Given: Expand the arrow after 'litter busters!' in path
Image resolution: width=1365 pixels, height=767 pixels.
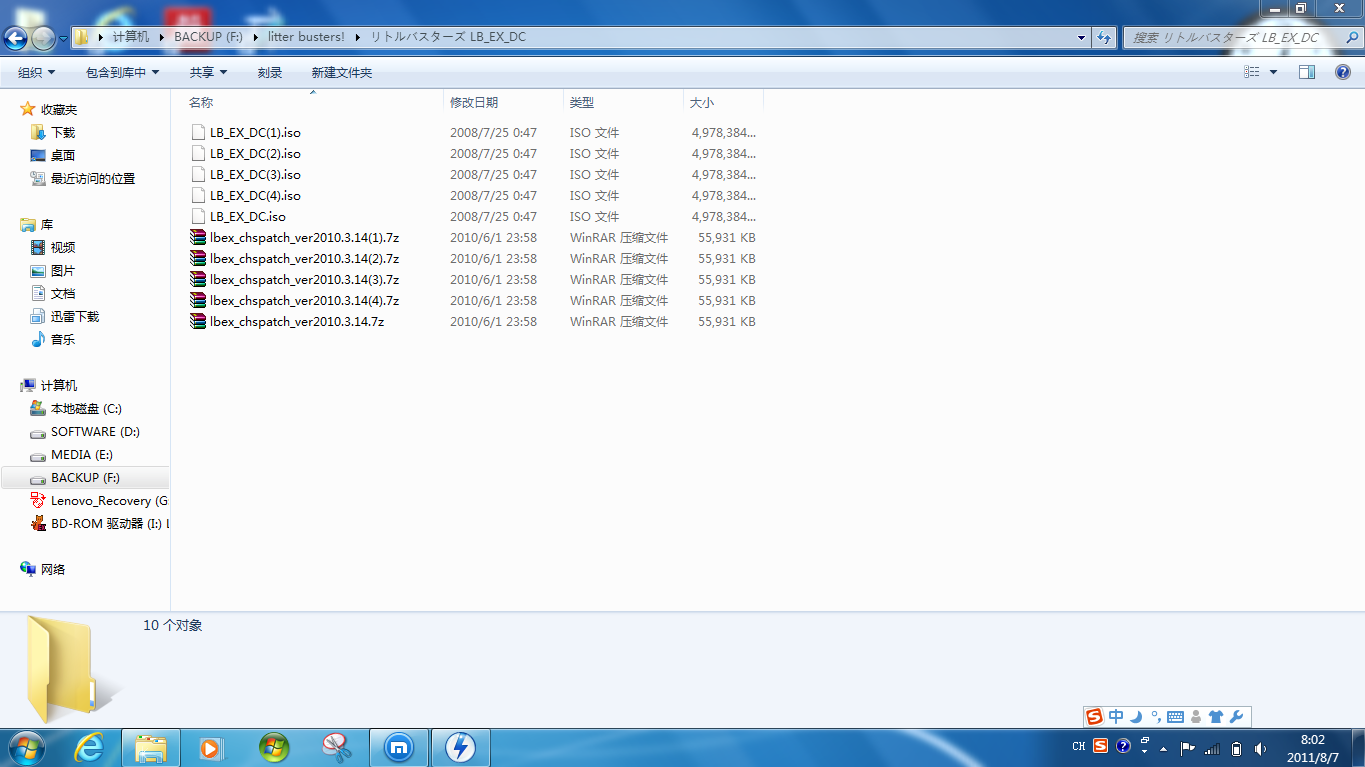Looking at the screenshot, I should pos(358,37).
